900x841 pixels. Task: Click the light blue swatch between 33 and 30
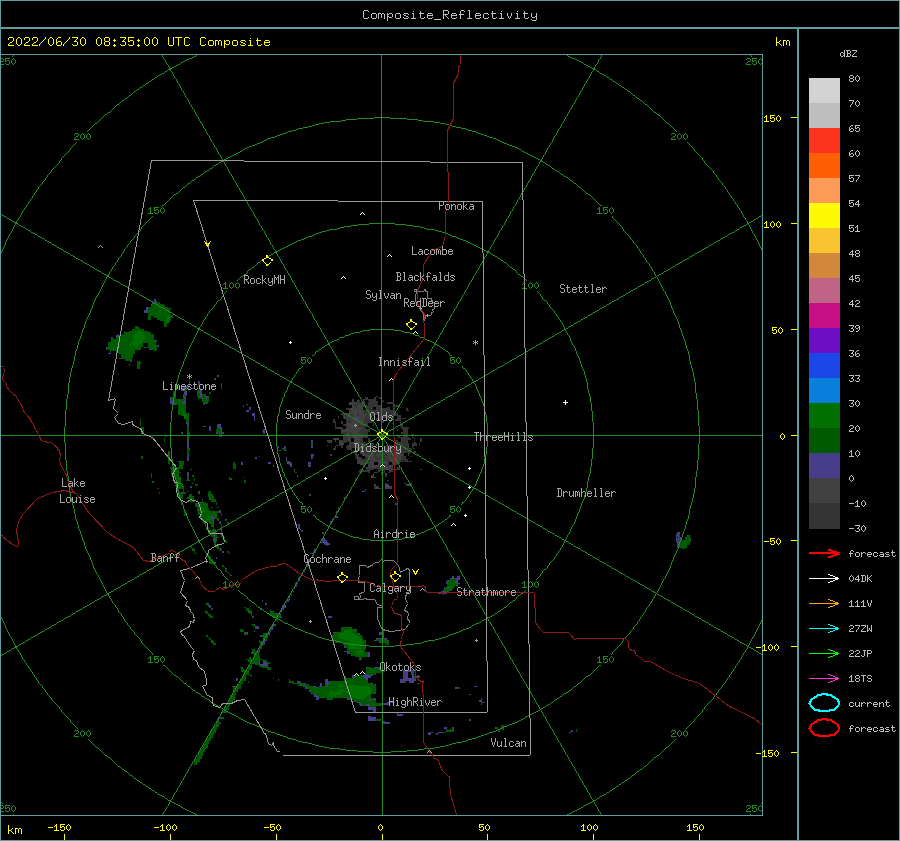click(x=824, y=390)
